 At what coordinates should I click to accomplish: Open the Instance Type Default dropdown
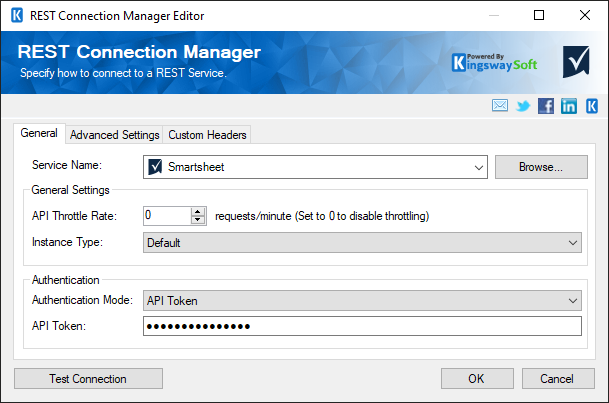(x=362, y=243)
